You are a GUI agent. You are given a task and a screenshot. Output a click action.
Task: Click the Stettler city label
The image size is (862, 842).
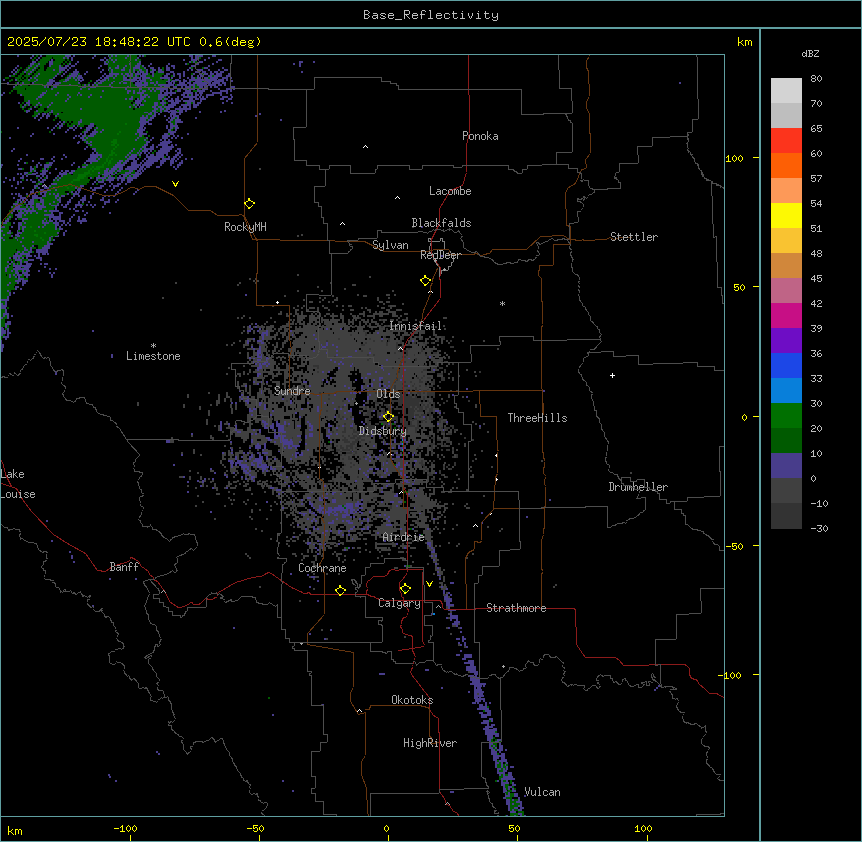[x=634, y=237]
